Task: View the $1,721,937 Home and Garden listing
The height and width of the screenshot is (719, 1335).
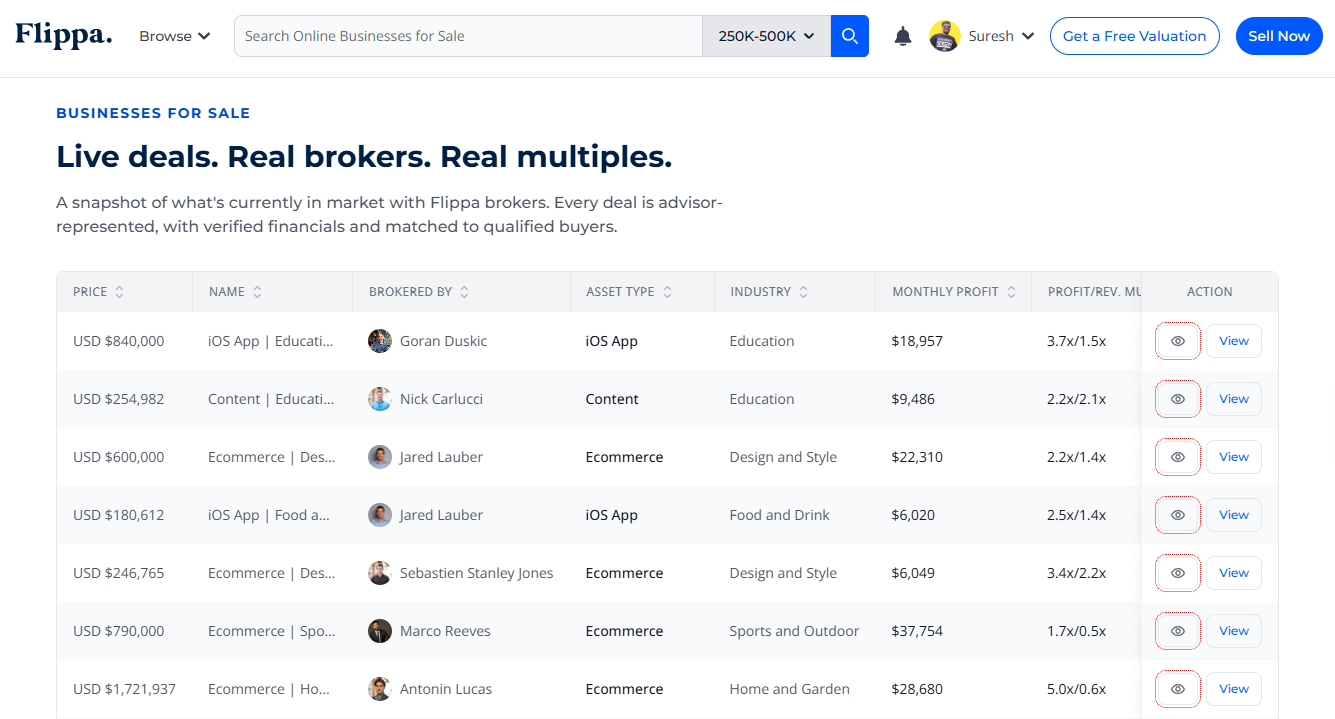Action: [1234, 689]
